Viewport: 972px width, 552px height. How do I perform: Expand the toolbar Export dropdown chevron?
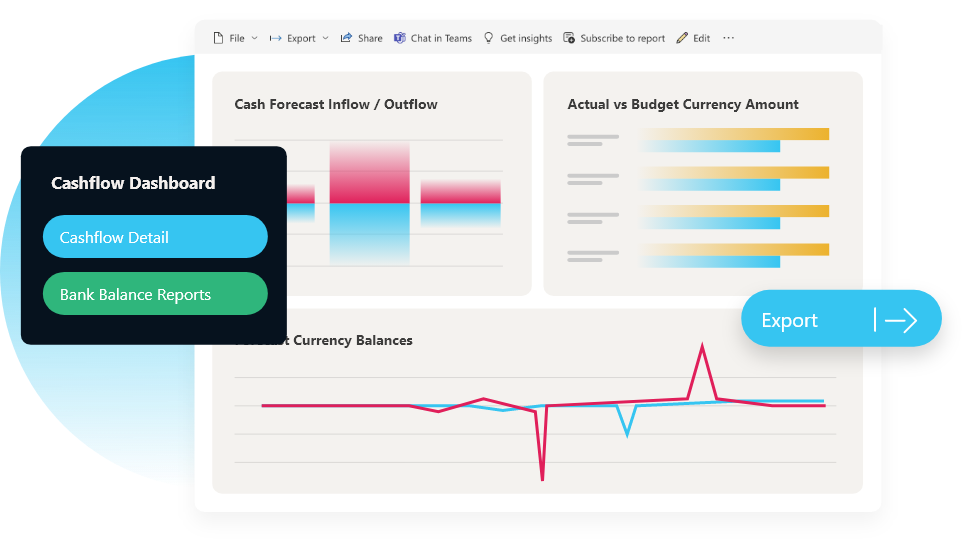[x=325, y=38]
